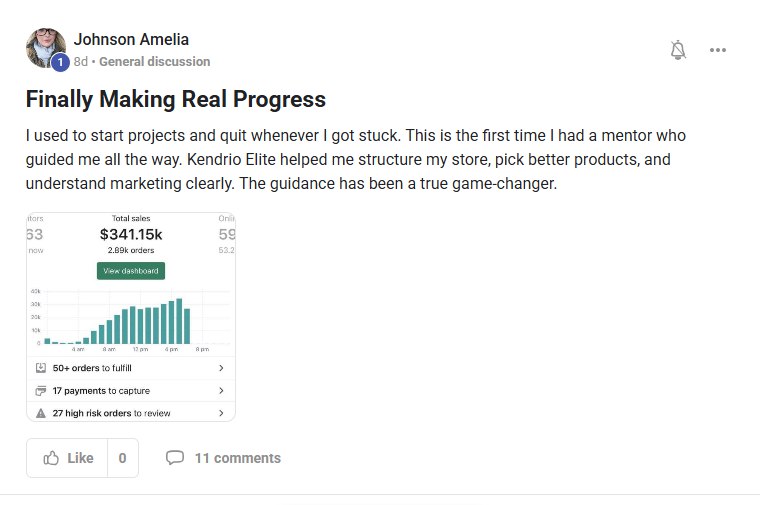The height and width of the screenshot is (505, 760).
Task: Click the speech bubble comment icon
Action: [x=175, y=458]
